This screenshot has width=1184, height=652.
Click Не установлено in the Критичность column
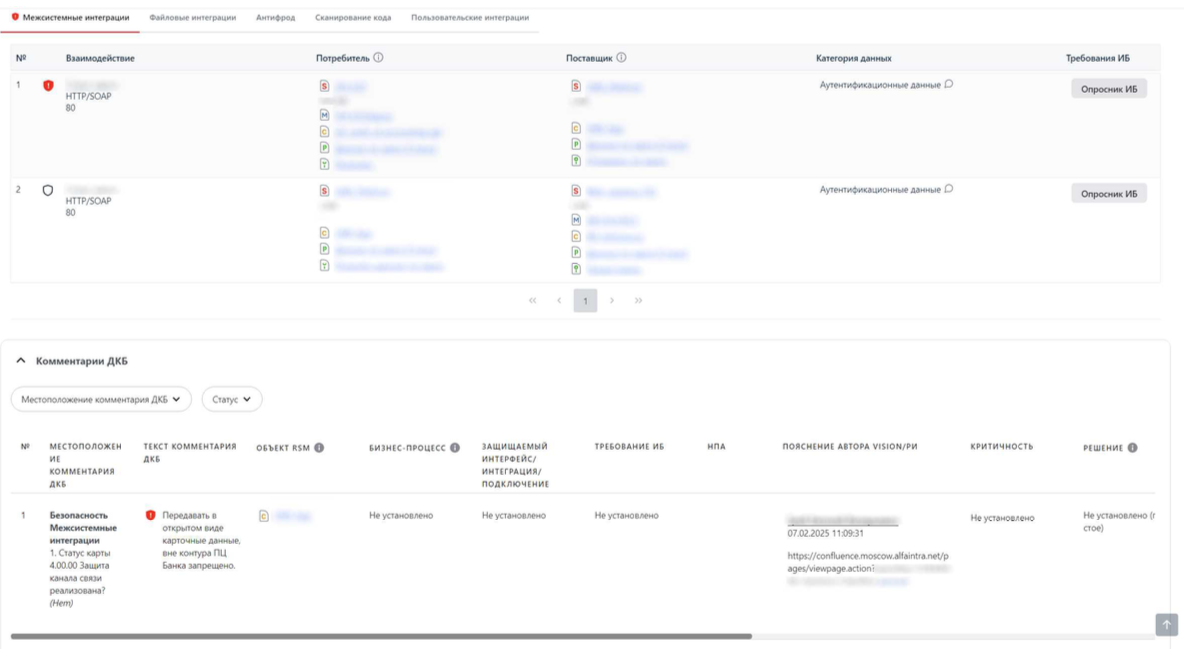click(x=1002, y=518)
